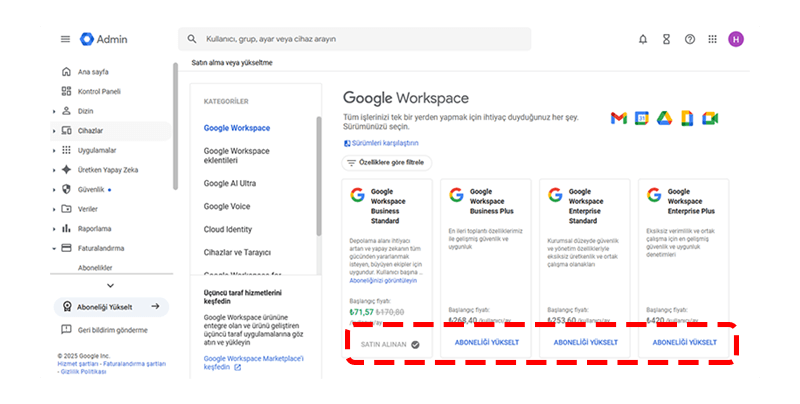Click the Raporlama bar chart icon

click(66, 229)
